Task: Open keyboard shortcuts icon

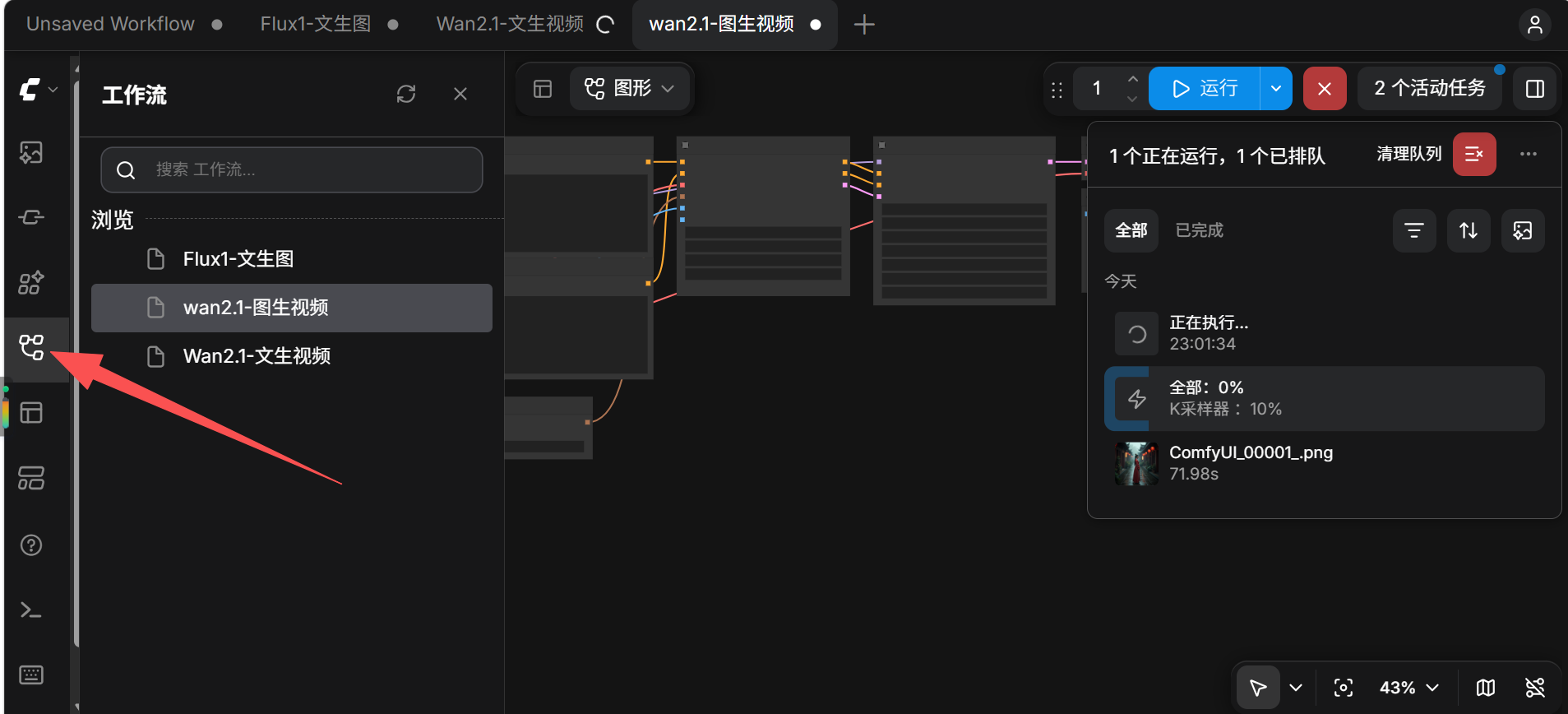Action: (x=31, y=675)
